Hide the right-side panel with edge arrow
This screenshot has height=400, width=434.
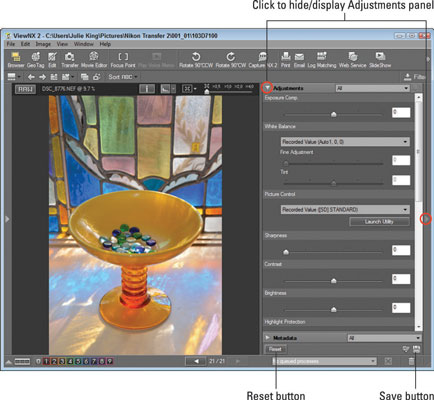426,219
